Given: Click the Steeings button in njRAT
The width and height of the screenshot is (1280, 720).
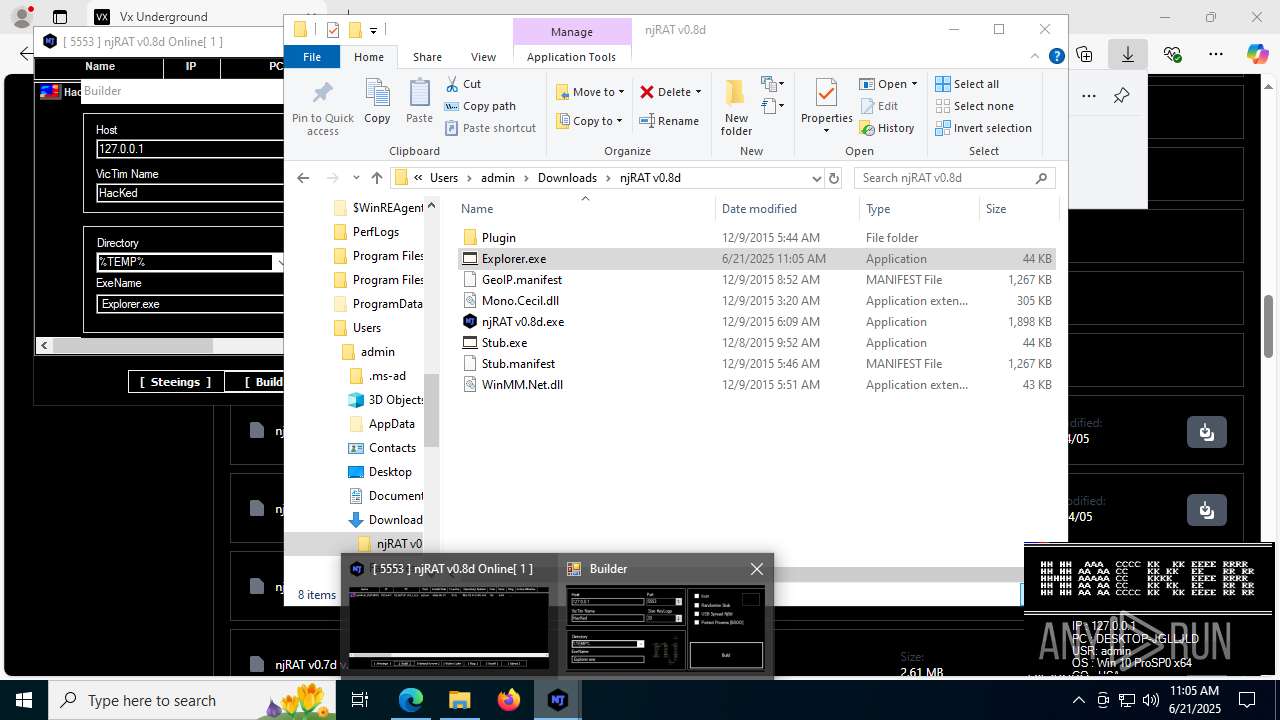Looking at the screenshot, I should pos(175,382).
